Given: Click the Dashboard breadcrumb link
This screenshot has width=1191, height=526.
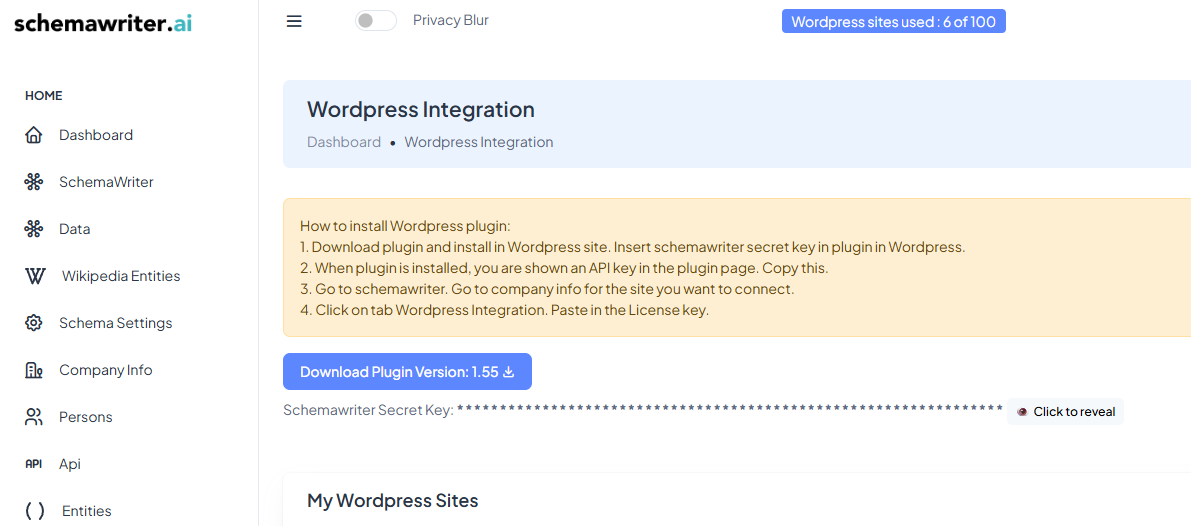Looking at the screenshot, I should (x=344, y=142).
